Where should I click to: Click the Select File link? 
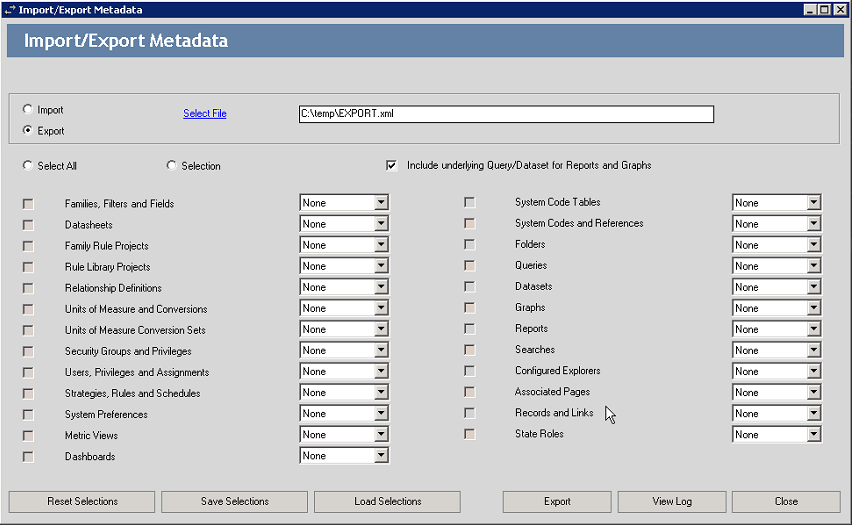pos(205,114)
